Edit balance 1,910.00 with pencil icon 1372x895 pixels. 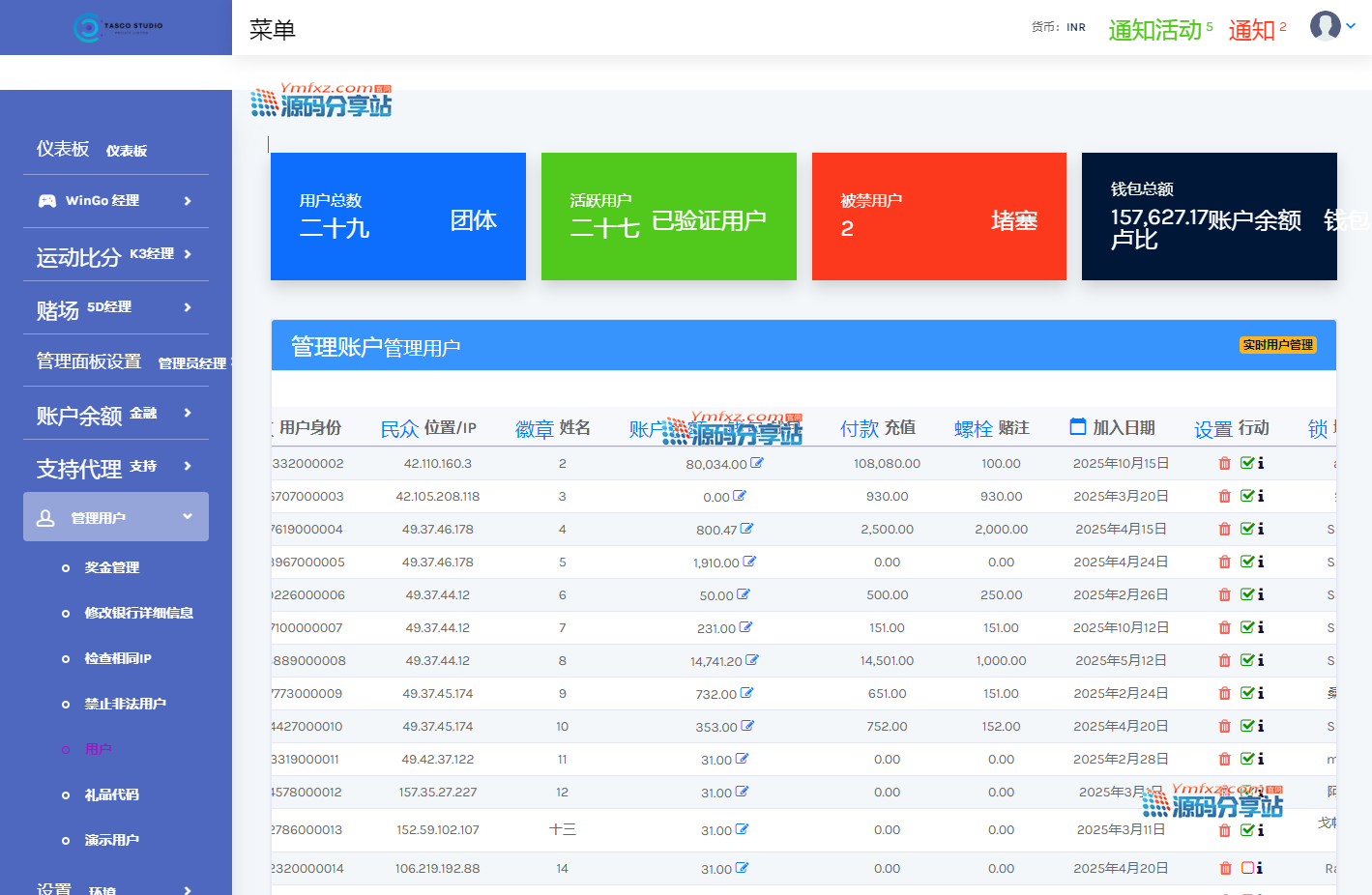tap(749, 562)
